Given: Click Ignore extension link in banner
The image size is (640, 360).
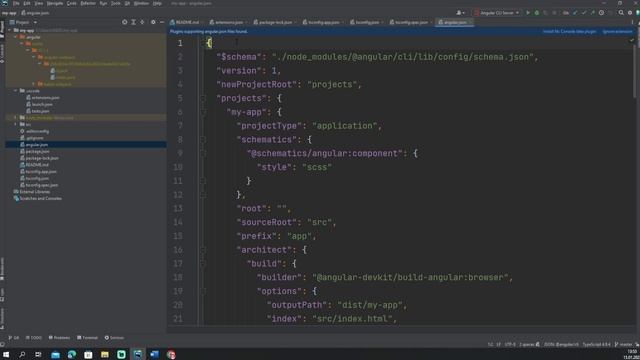Looking at the screenshot, I should point(618,31).
